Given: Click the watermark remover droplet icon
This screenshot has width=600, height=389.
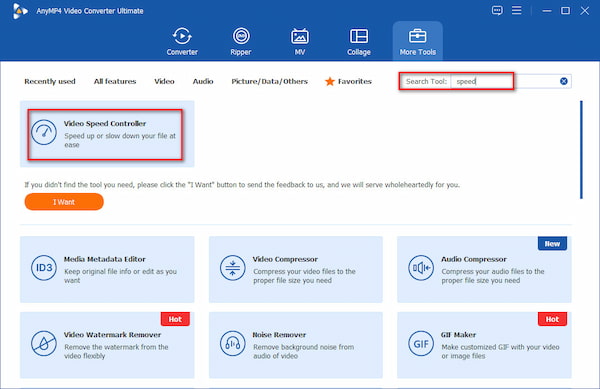Looking at the screenshot, I should click(44, 343).
